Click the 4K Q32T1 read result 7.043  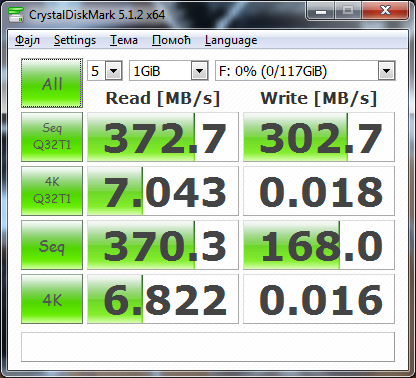[163, 191]
